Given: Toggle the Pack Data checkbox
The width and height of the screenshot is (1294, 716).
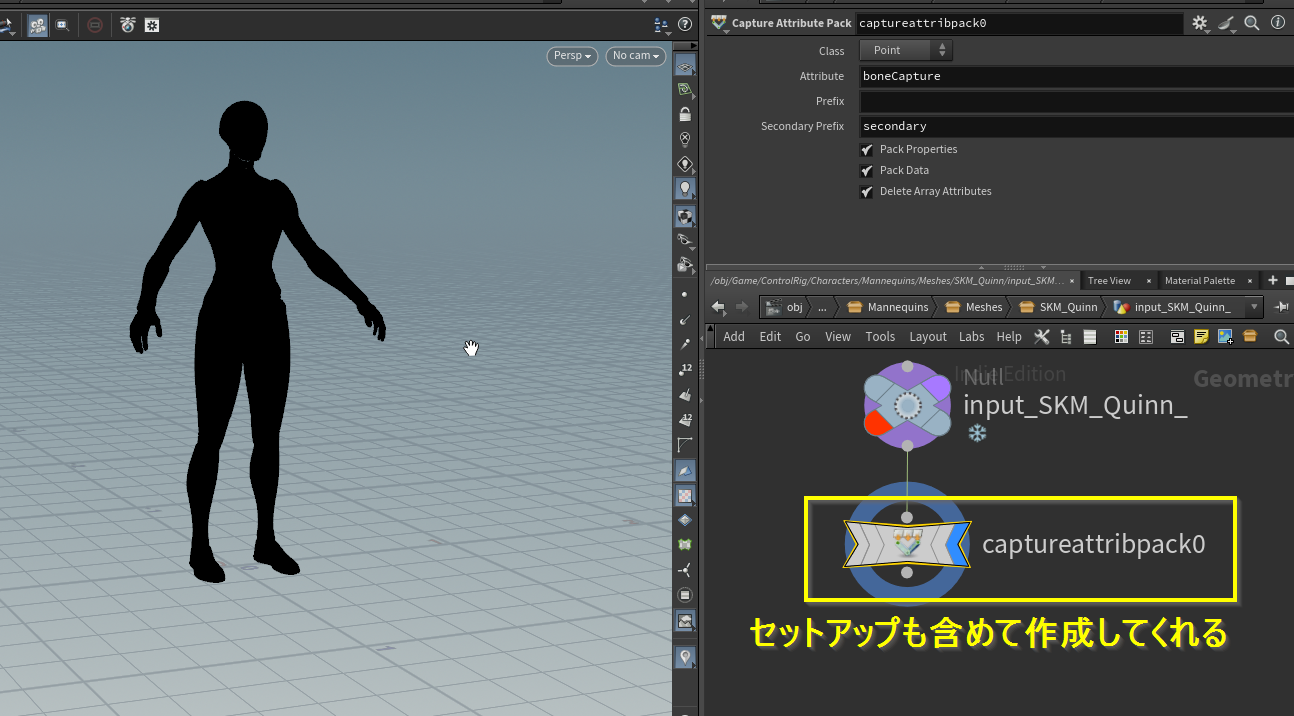Looking at the screenshot, I should [x=867, y=171].
